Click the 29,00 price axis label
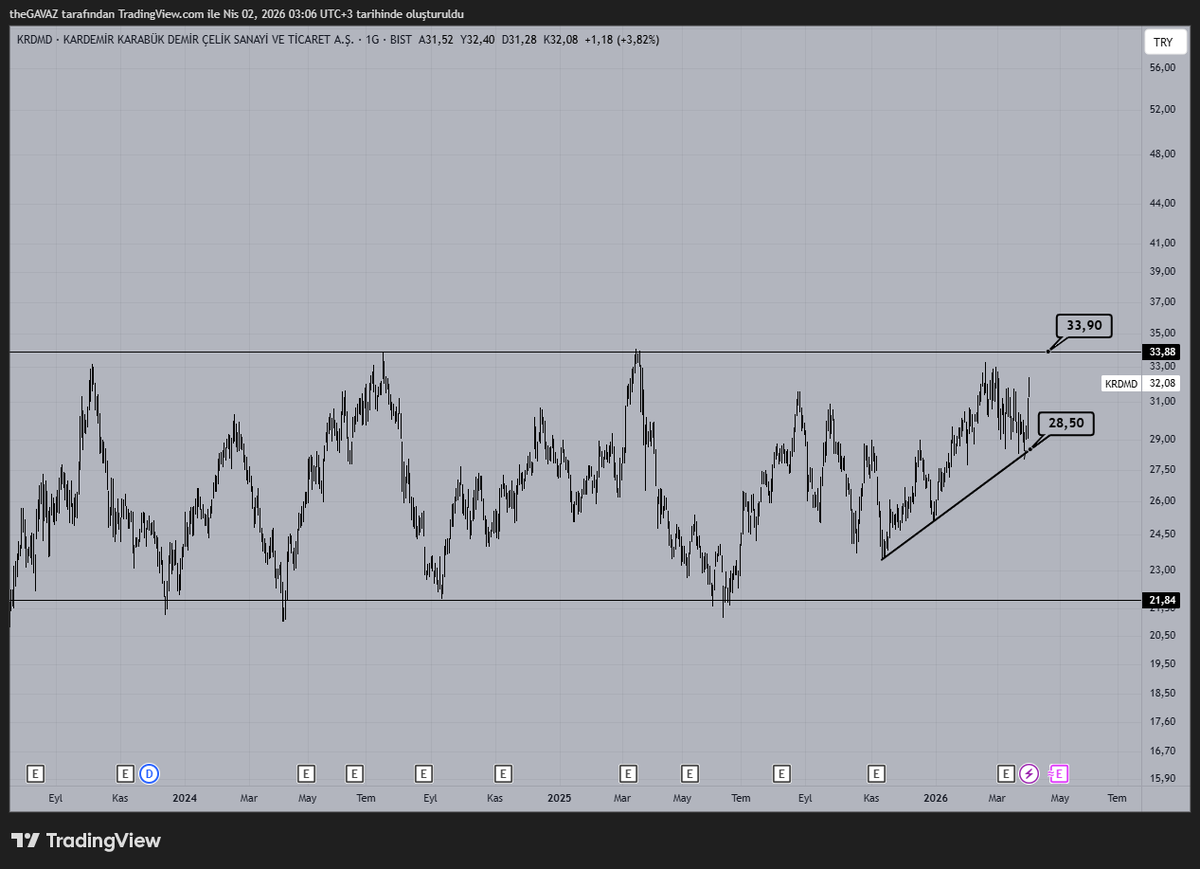Image resolution: width=1200 pixels, height=869 pixels. (1162, 439)
